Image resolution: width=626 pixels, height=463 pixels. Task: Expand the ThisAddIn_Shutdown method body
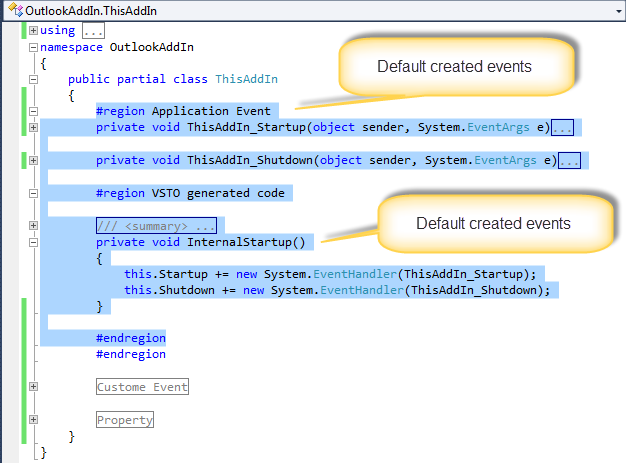coord(34,160)
